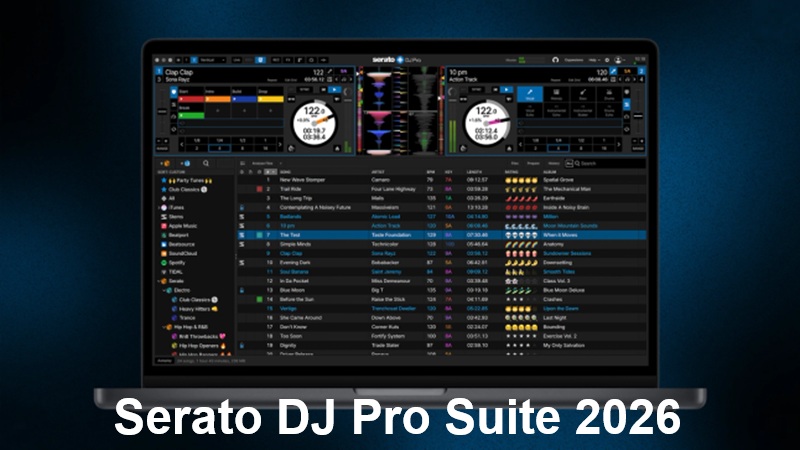Click the Autoplay button in status bar
The width and height of the screenshot is (800, 450).
click(x=164, y=361)
